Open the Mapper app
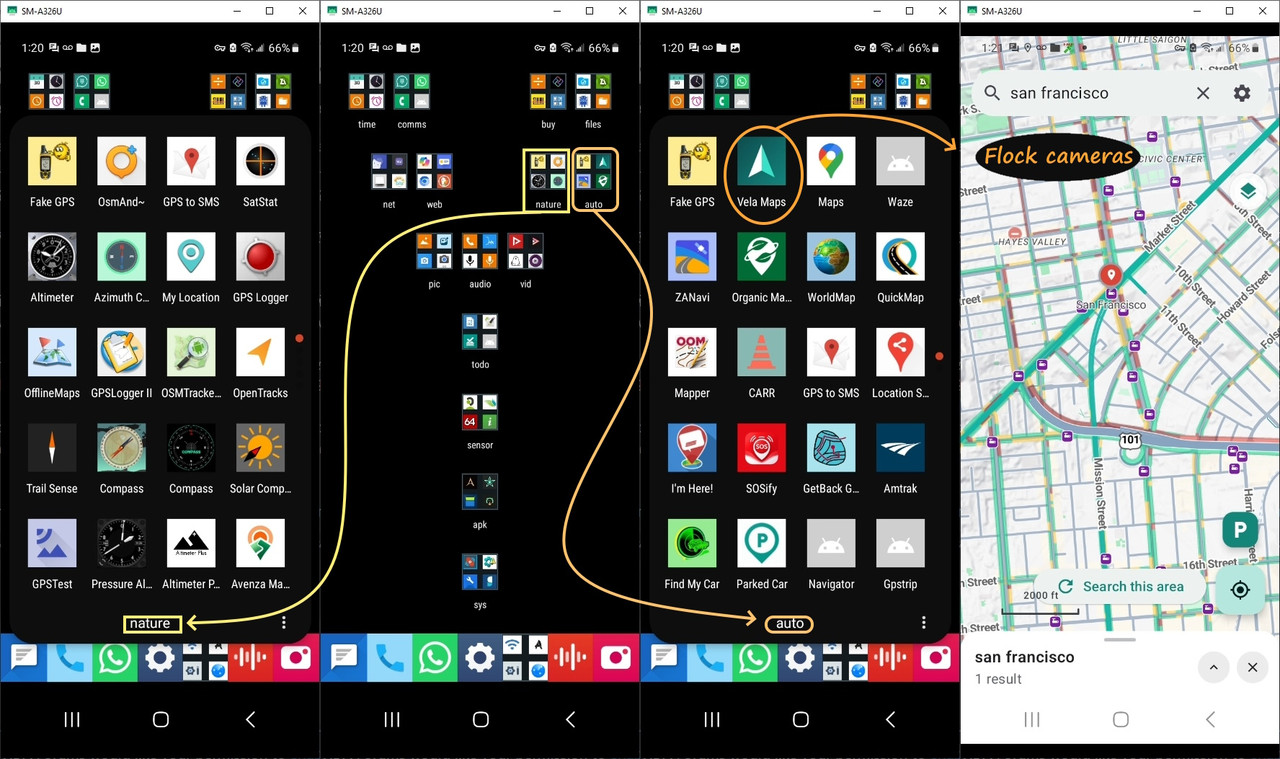Viewport: 1280px width, 759px height. [x=692, y=352]
